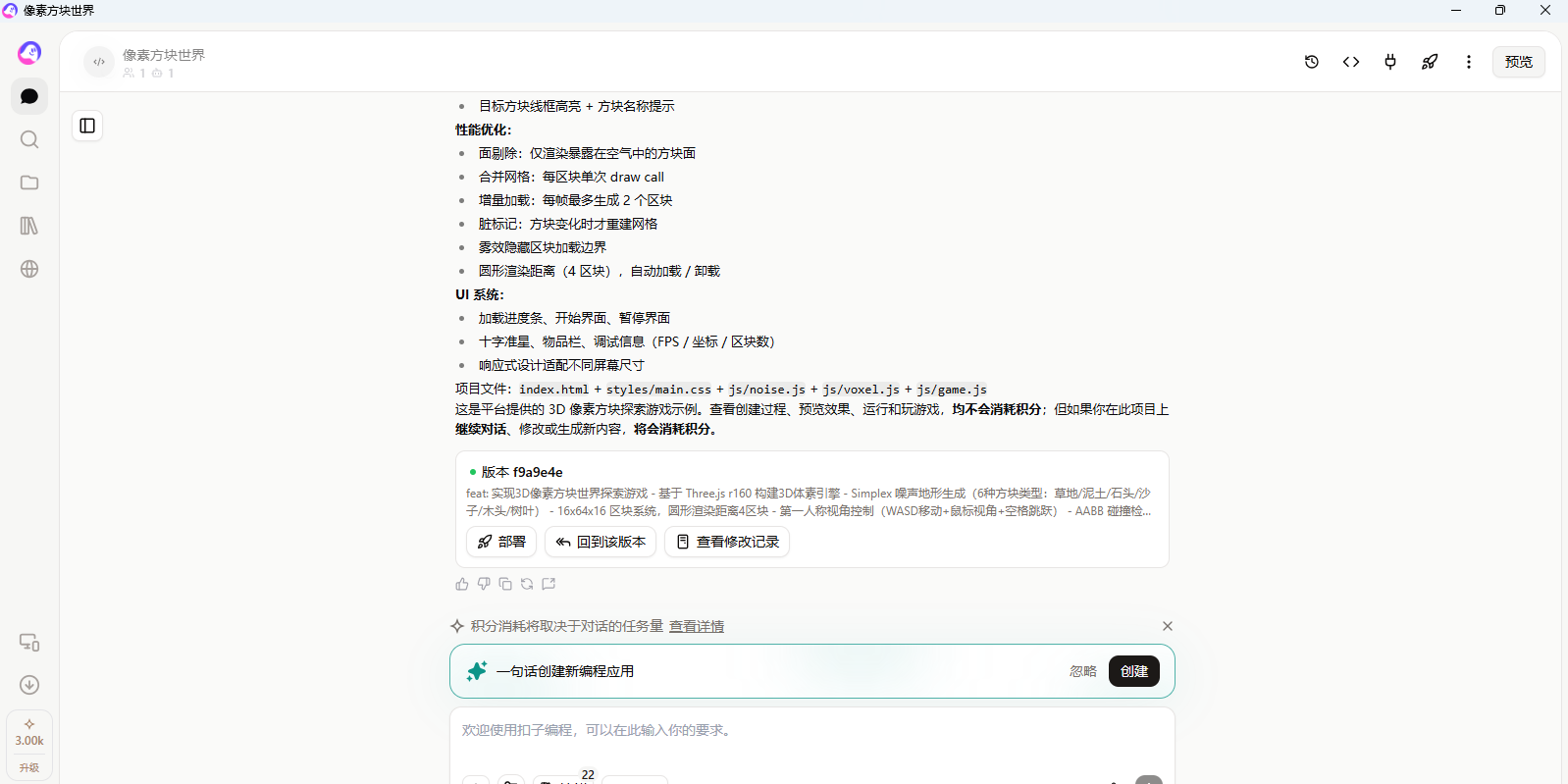Click the 脏标记 bullet line

click(568, 224)
